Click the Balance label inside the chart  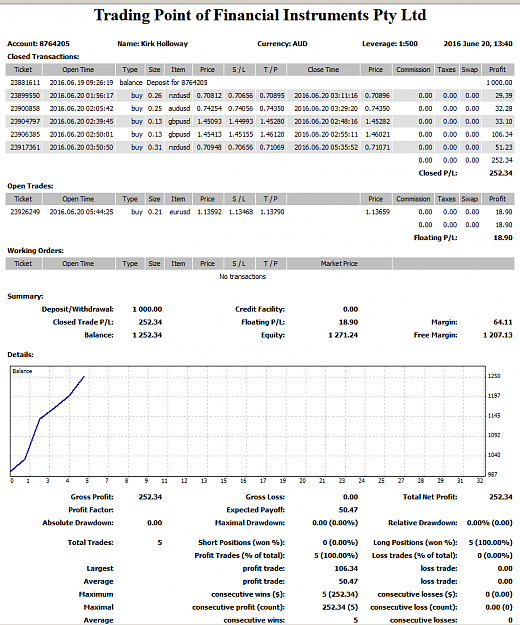coord(22,371)
